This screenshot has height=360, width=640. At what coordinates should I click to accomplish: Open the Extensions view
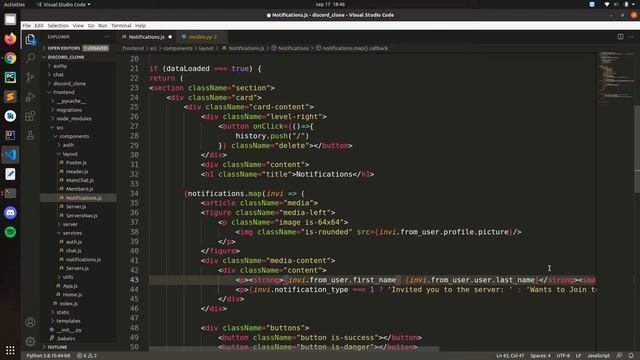30,116
